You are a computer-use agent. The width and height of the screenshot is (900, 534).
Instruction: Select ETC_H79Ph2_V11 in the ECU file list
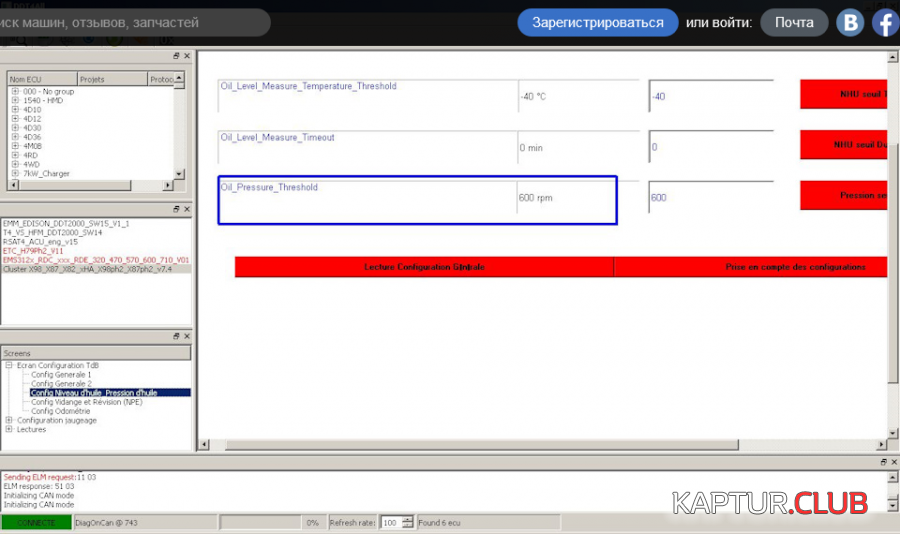coord(33,250)
